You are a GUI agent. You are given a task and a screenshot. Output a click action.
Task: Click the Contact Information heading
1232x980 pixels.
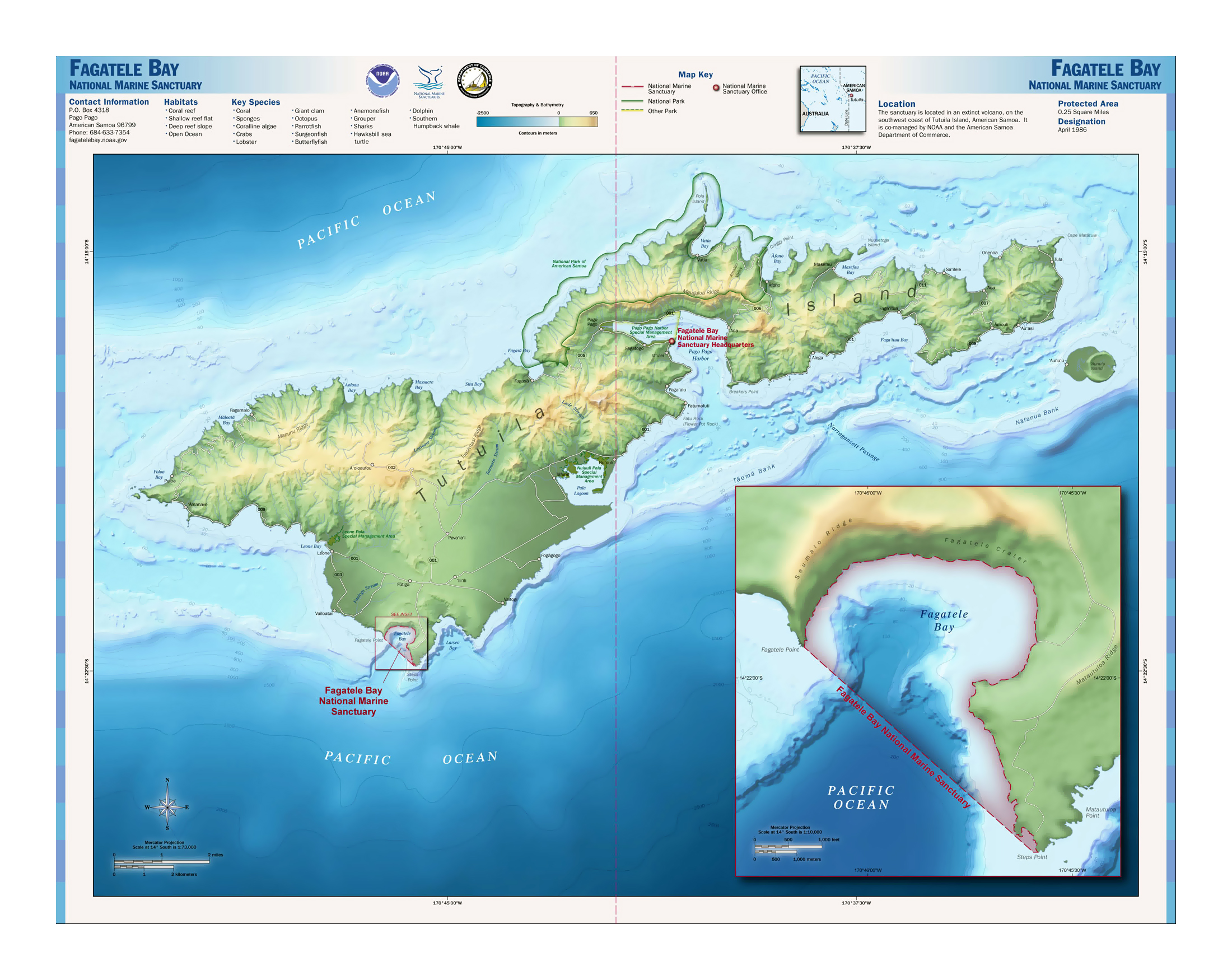[x=109, y=102]
